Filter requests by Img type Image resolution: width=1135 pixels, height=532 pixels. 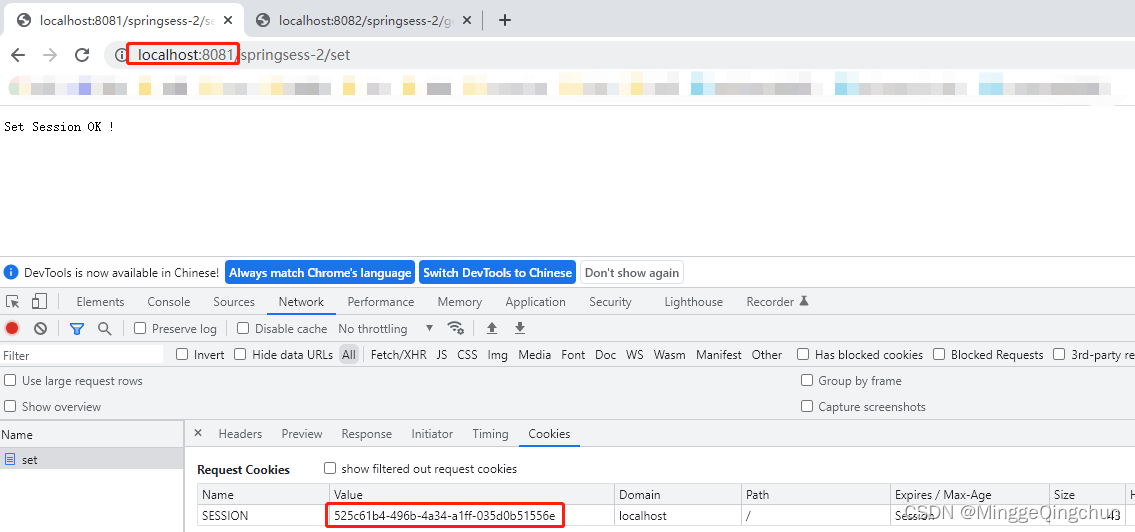point(498,355)
